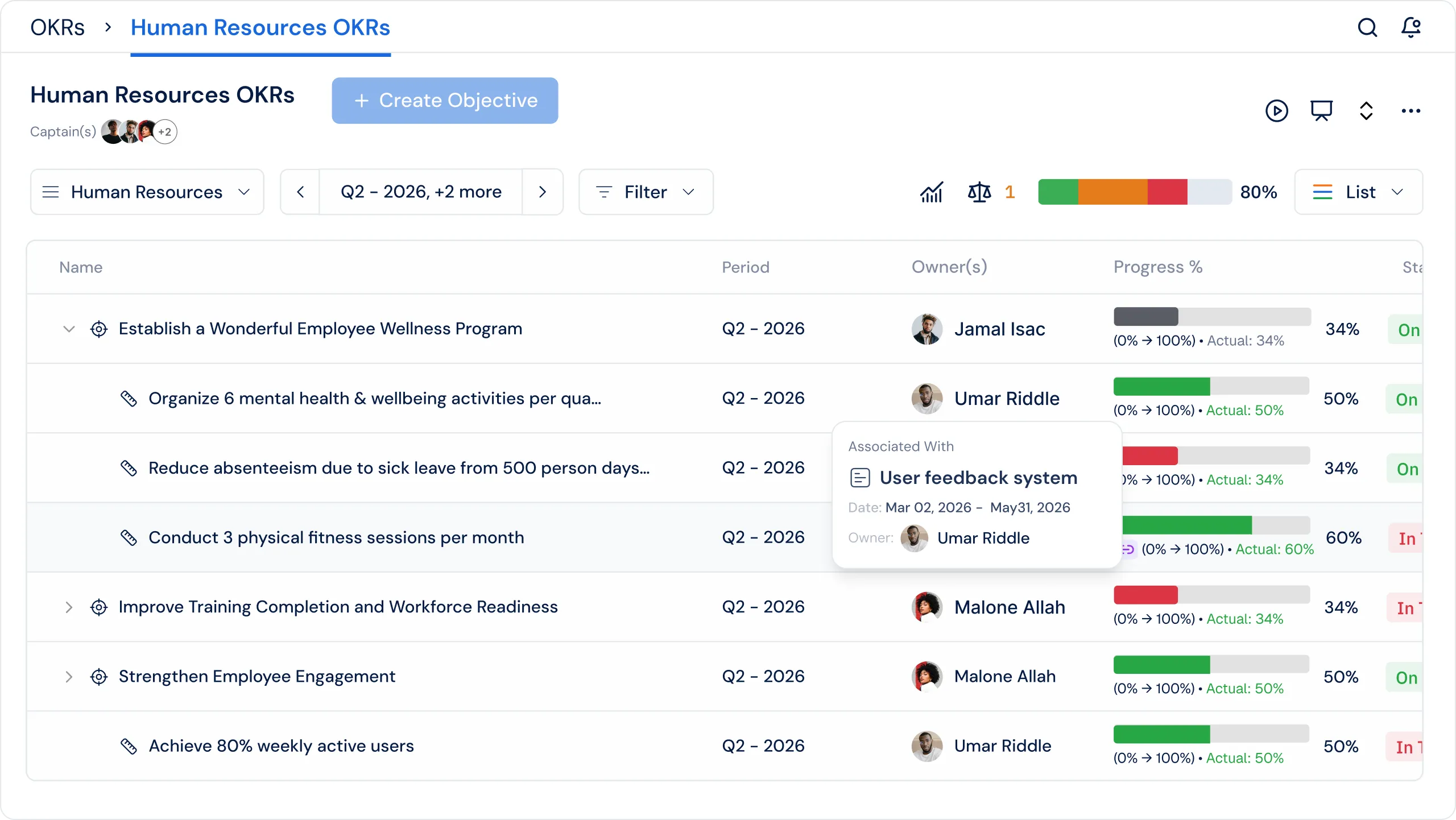Go to previous period with left chevron

pyautogui.click(x=300, y=192)
